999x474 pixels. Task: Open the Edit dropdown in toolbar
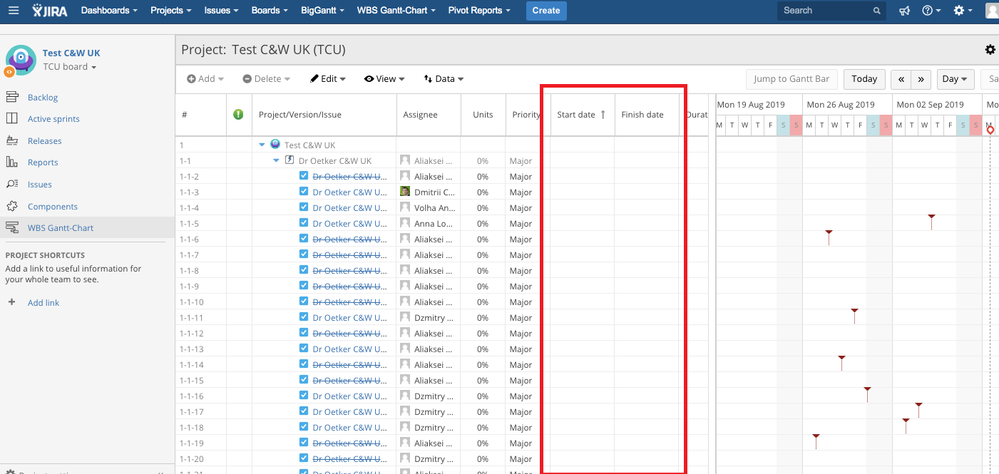pyautogui.click(x=327, y=79)
